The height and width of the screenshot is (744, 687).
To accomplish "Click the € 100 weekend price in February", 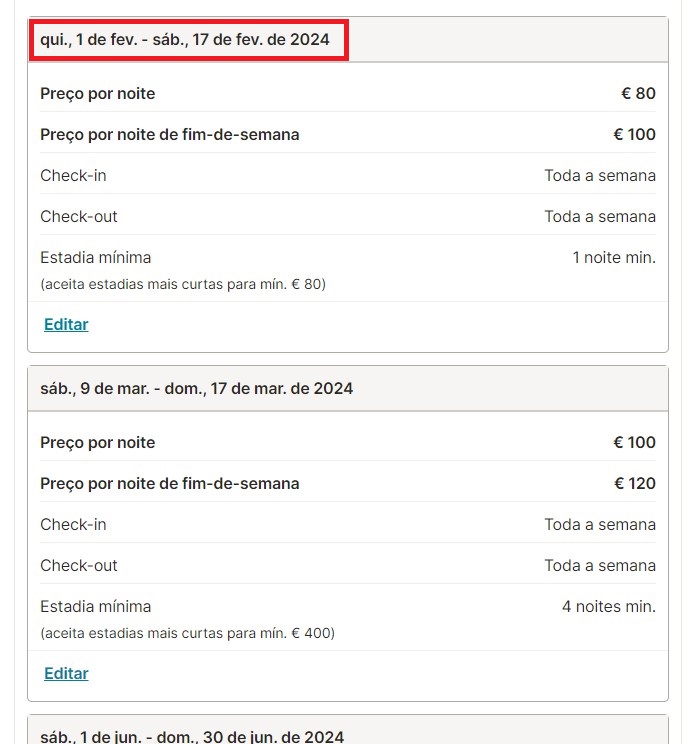I will pos(634,134).
